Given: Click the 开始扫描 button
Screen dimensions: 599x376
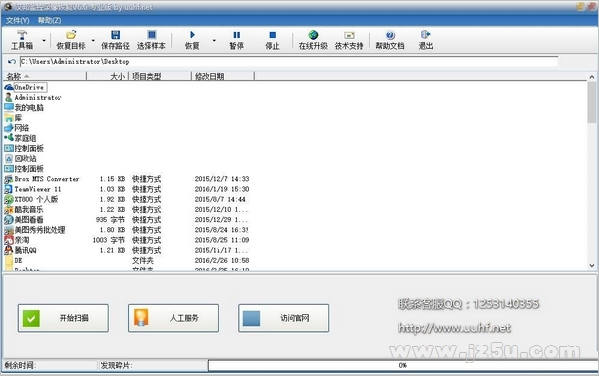Looking at the screenshot, I should click(x=63, y=318).
